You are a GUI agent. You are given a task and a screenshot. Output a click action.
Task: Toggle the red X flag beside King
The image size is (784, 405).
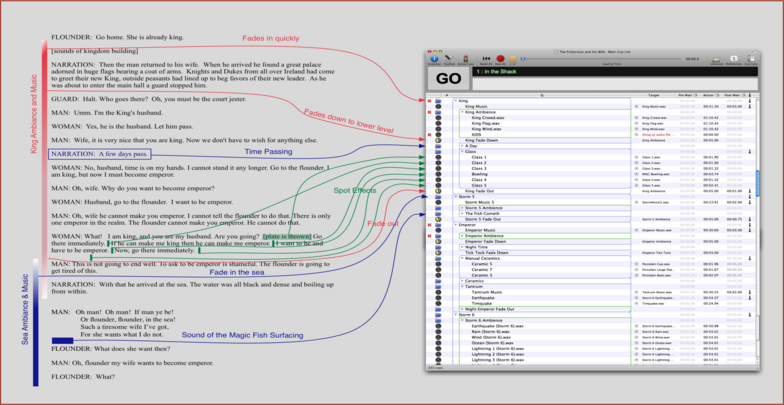pyautogui.click(x=429, y=100)
